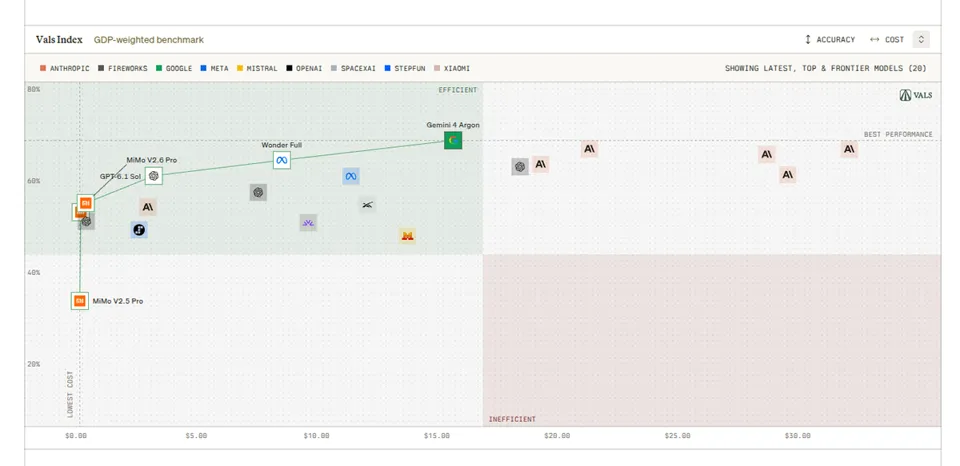Toggle Anthropic in the legend
Screen dimensions: 960x466
tap(64, 69)
